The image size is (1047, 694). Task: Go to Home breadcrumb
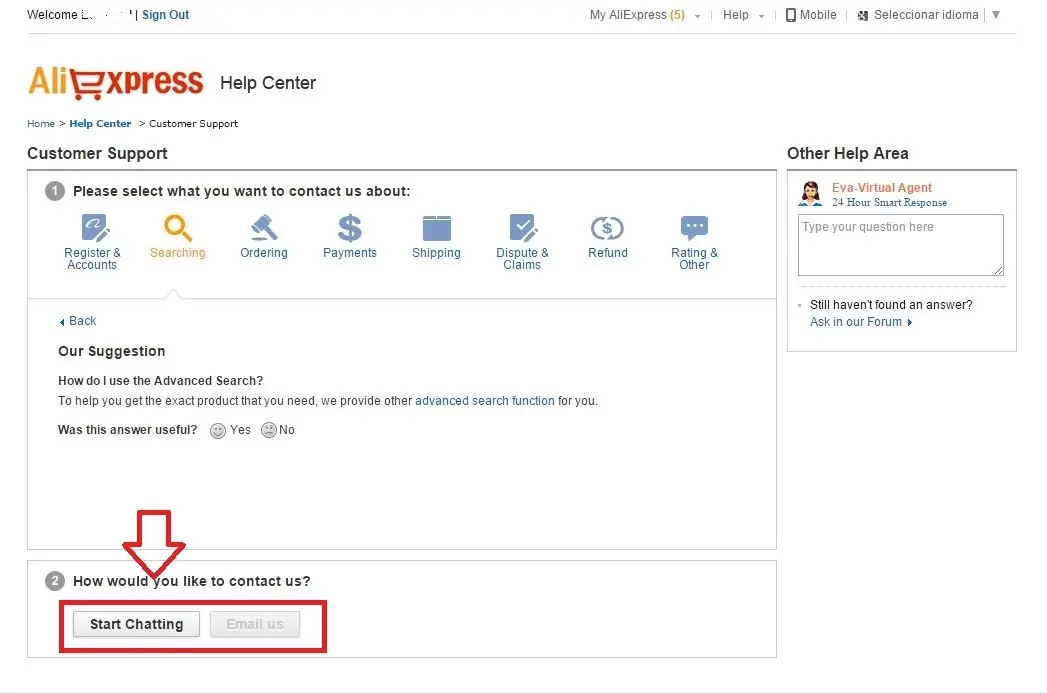[x=41, y=124]
